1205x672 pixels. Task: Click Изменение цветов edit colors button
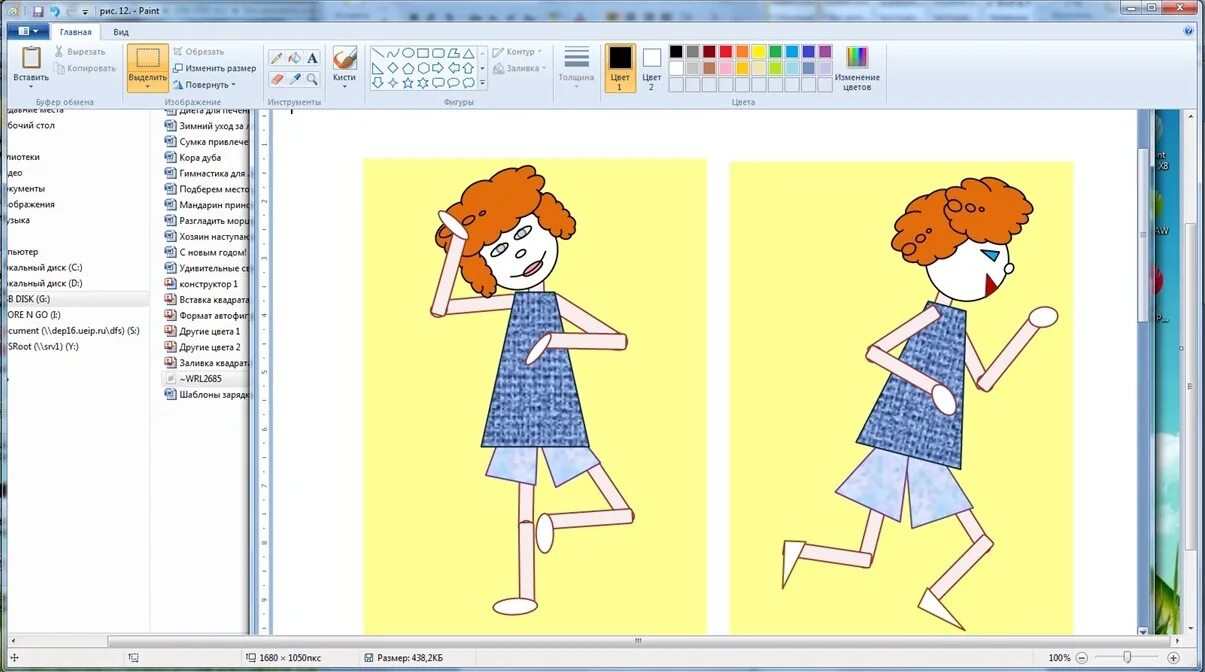coord(857,68)
